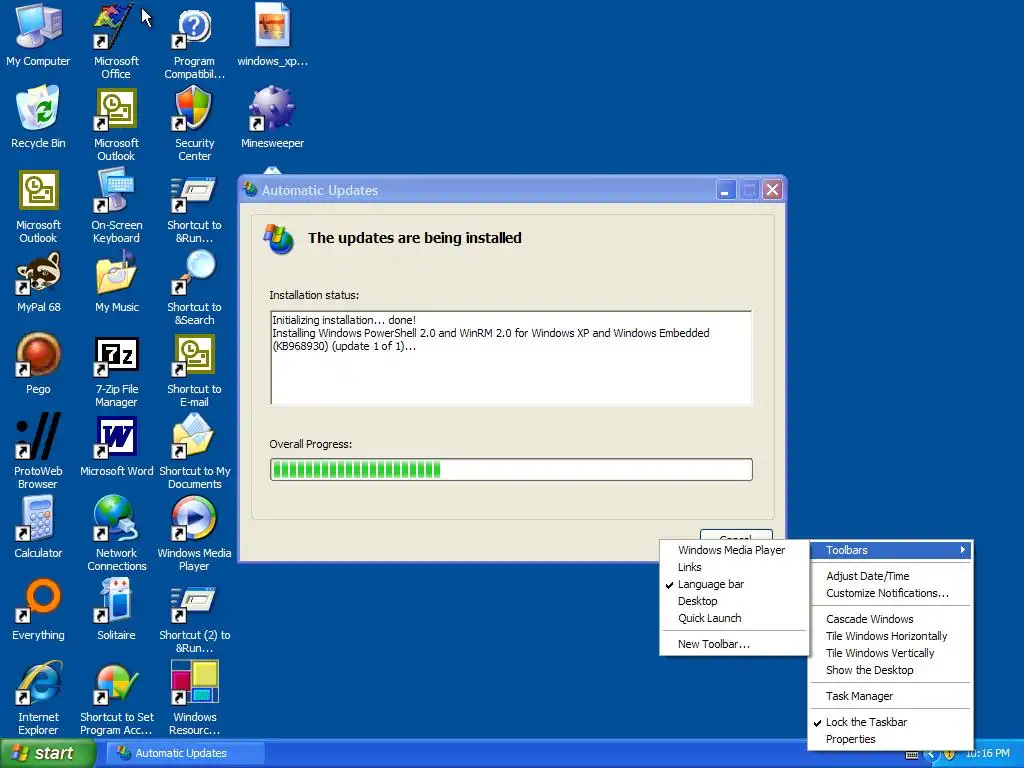1024x768 pixels.
Task: Enable the Windows Media Player toolbar
Action: [734, 550]
